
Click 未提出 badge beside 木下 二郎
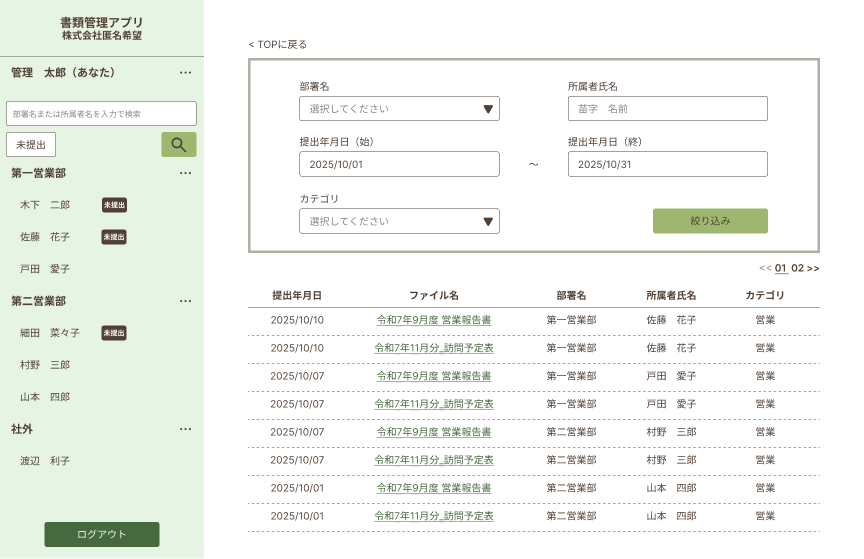[x=114, y=205]
